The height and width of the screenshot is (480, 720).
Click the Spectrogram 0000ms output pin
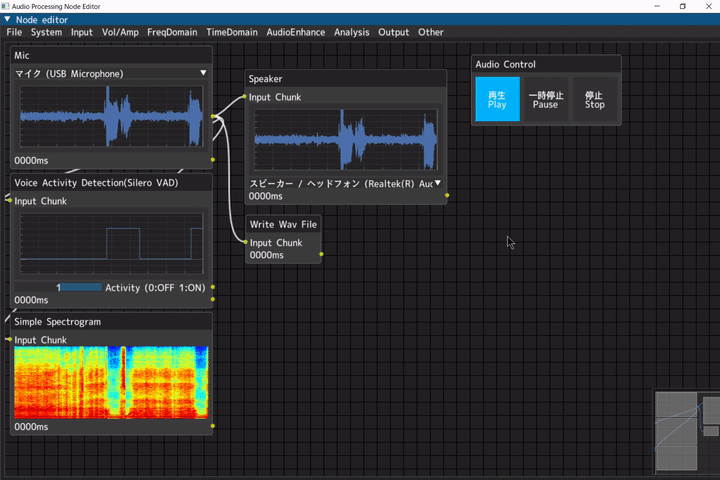click(213, 426)
